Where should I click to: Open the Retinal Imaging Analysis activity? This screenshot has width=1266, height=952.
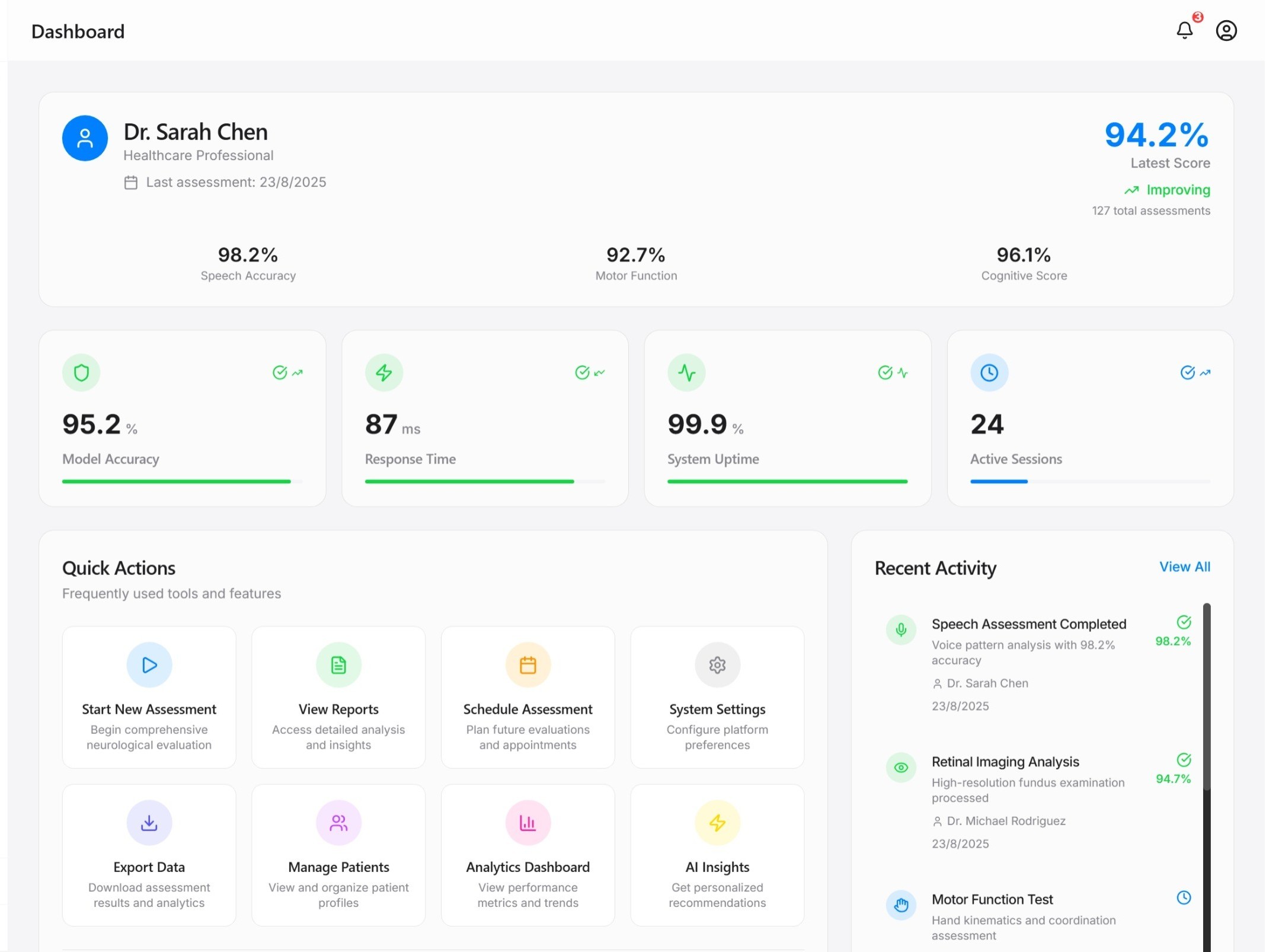point(1005,762)
